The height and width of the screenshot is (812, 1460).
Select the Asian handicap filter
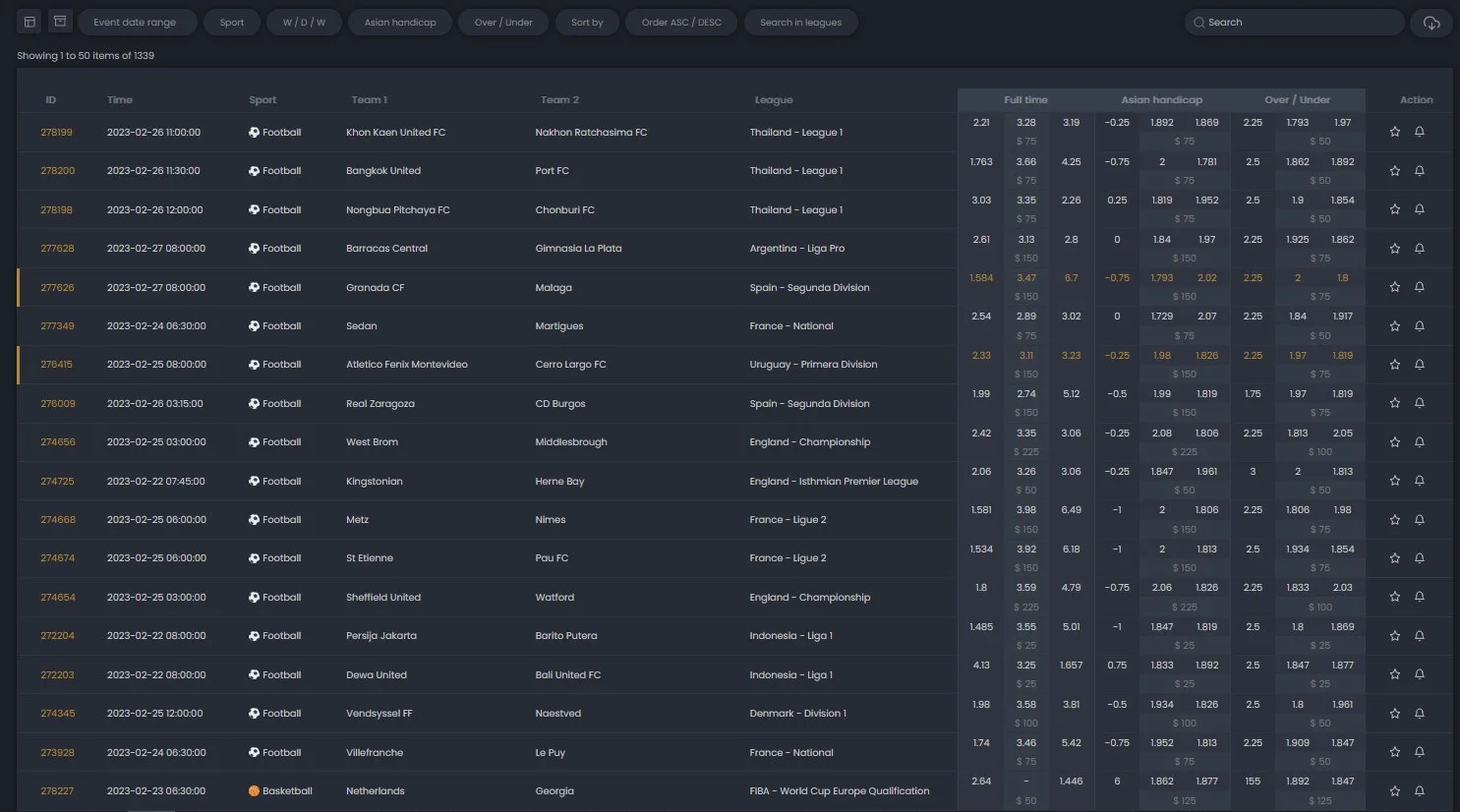[400, 23]
